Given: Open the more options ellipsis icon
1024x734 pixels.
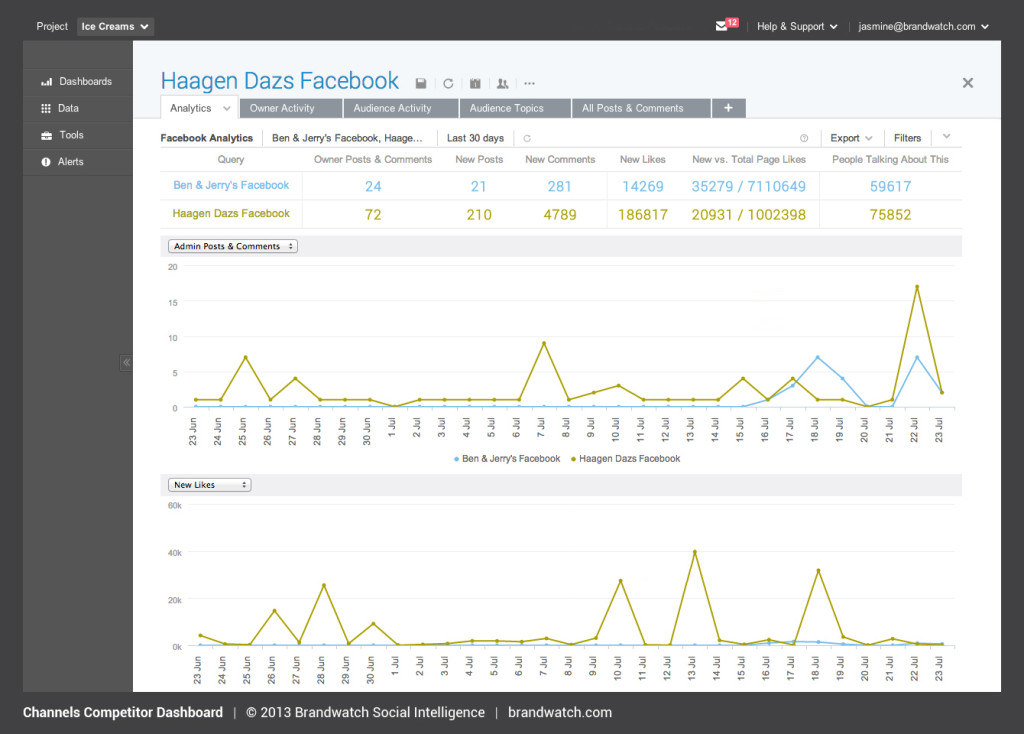Looking at the screenshot, I should [x=530, y=84].
